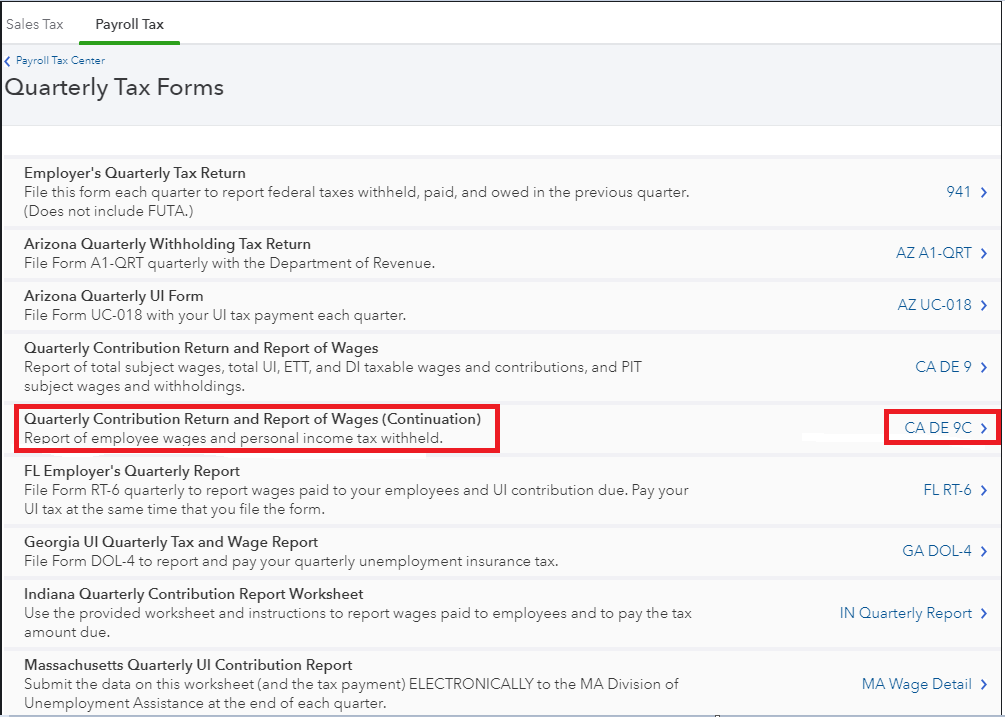Click the arrow beside FL RT-6

pos(984,490)
